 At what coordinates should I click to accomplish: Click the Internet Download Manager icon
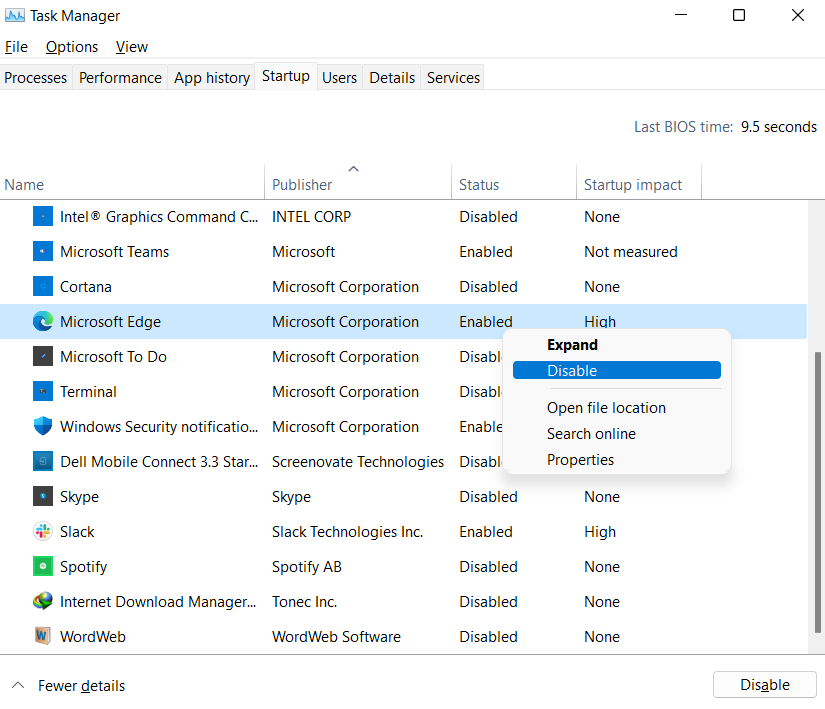pyautogui.click(x=43, y=601)
